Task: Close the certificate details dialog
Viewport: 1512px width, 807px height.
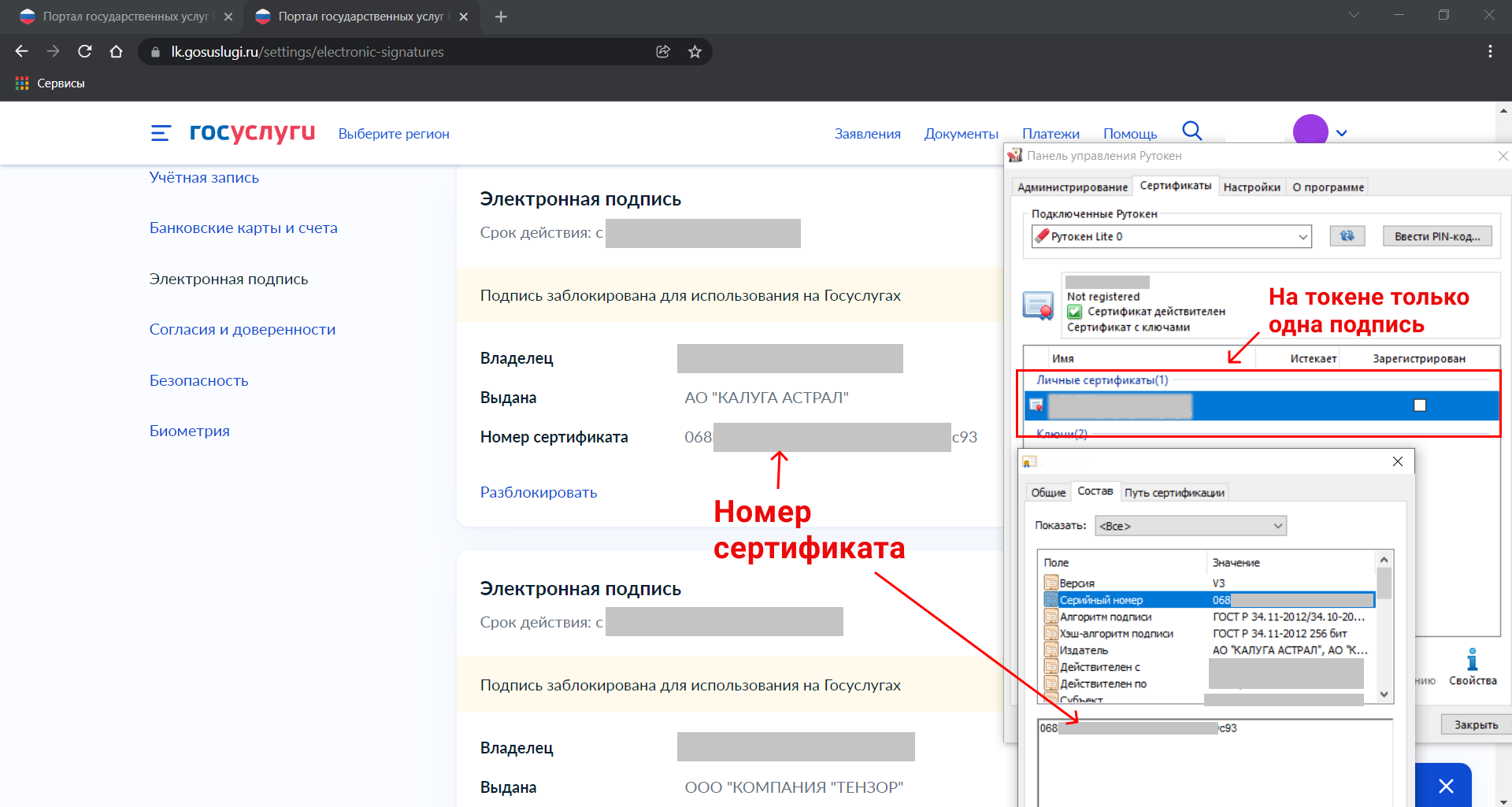Action: point(1398,461)
